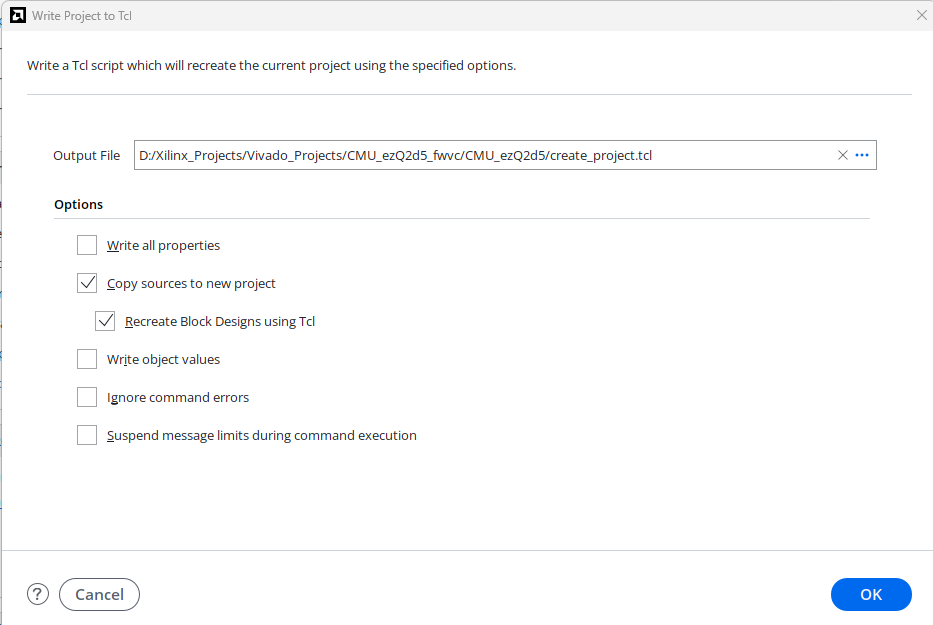
Task: Check the Suspend message limits box
Action: pyautogui.click(x=87, y=436)
